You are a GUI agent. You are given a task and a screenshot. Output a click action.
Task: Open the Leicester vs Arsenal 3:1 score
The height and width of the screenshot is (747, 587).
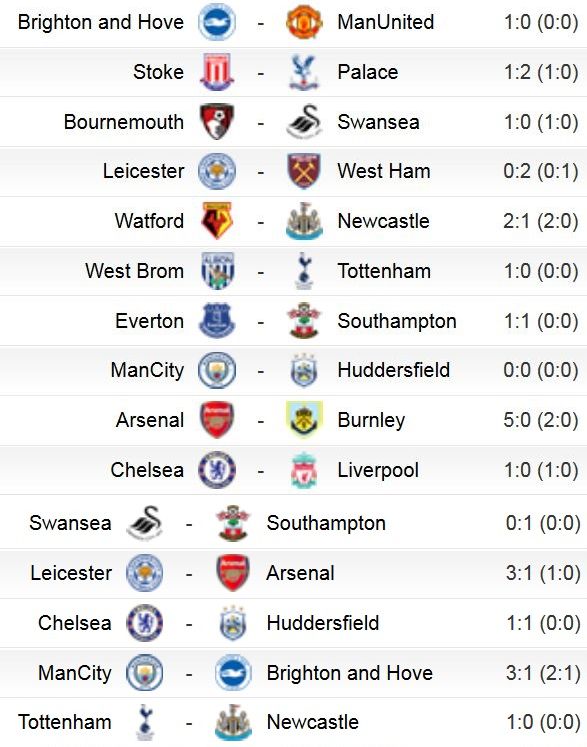point(543,573)
